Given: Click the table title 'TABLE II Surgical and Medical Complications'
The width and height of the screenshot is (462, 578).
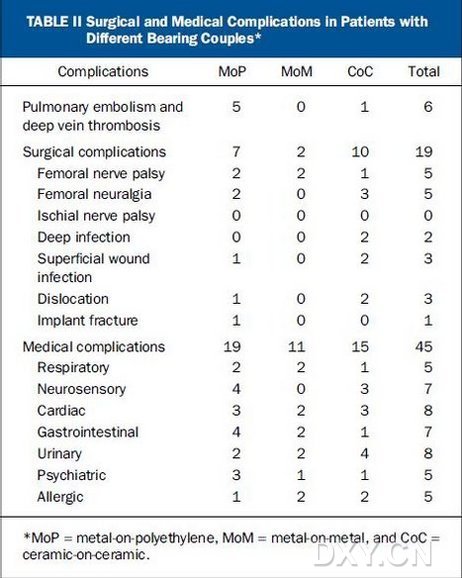Looking at the screenshot, I should point(227,30).
